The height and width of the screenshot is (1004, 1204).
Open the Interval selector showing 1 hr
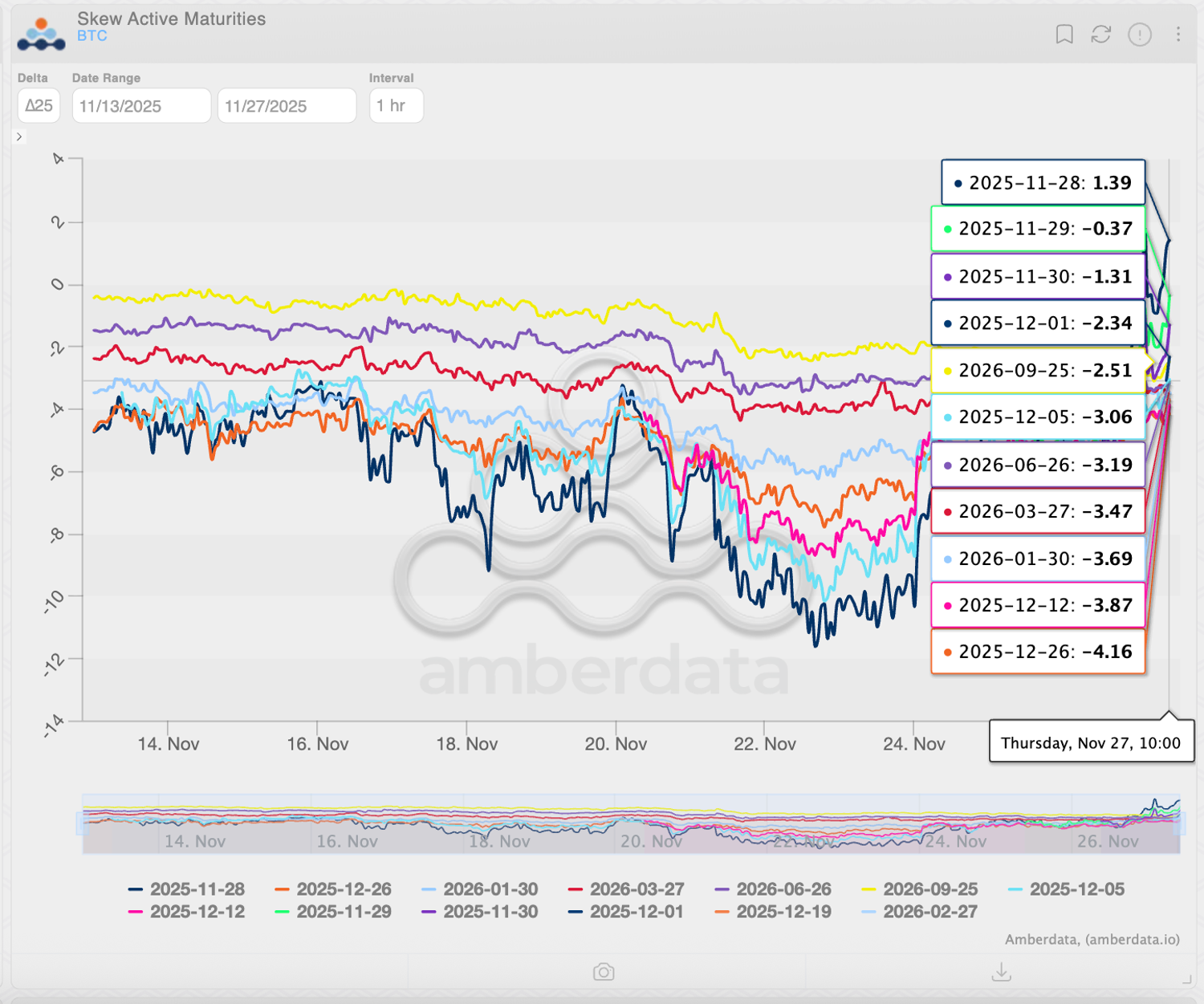pos(396,105)
